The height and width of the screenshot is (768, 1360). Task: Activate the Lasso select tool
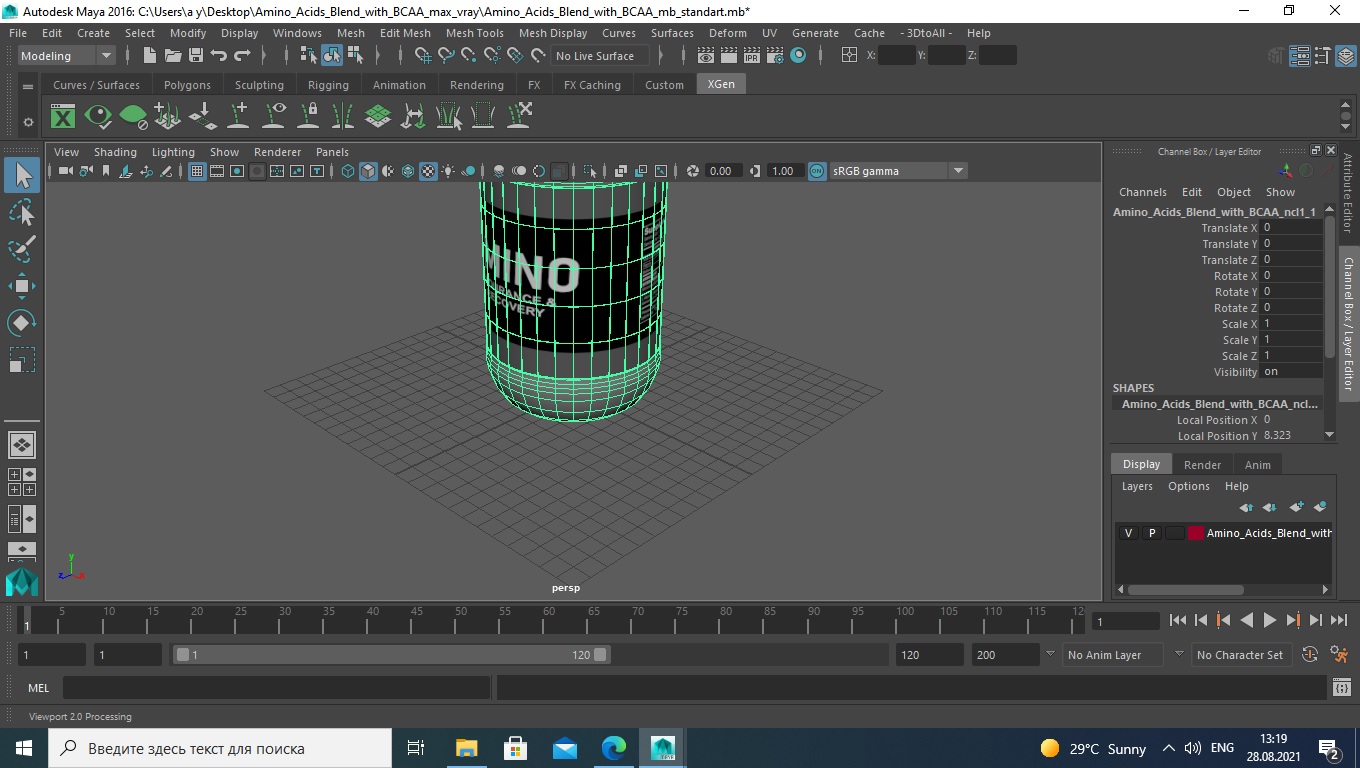point(22,212)
